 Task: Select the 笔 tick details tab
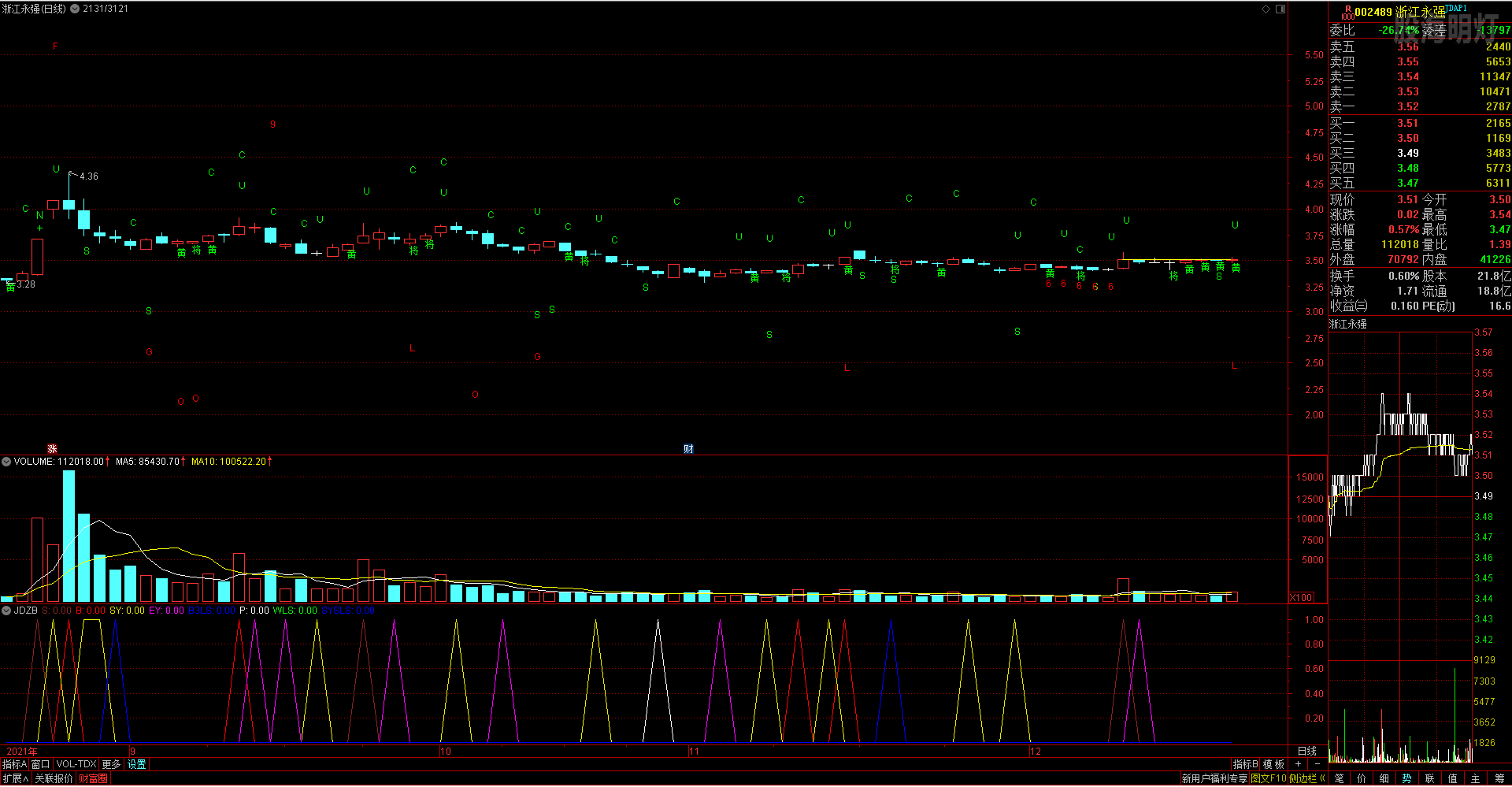coord(1340,778)
